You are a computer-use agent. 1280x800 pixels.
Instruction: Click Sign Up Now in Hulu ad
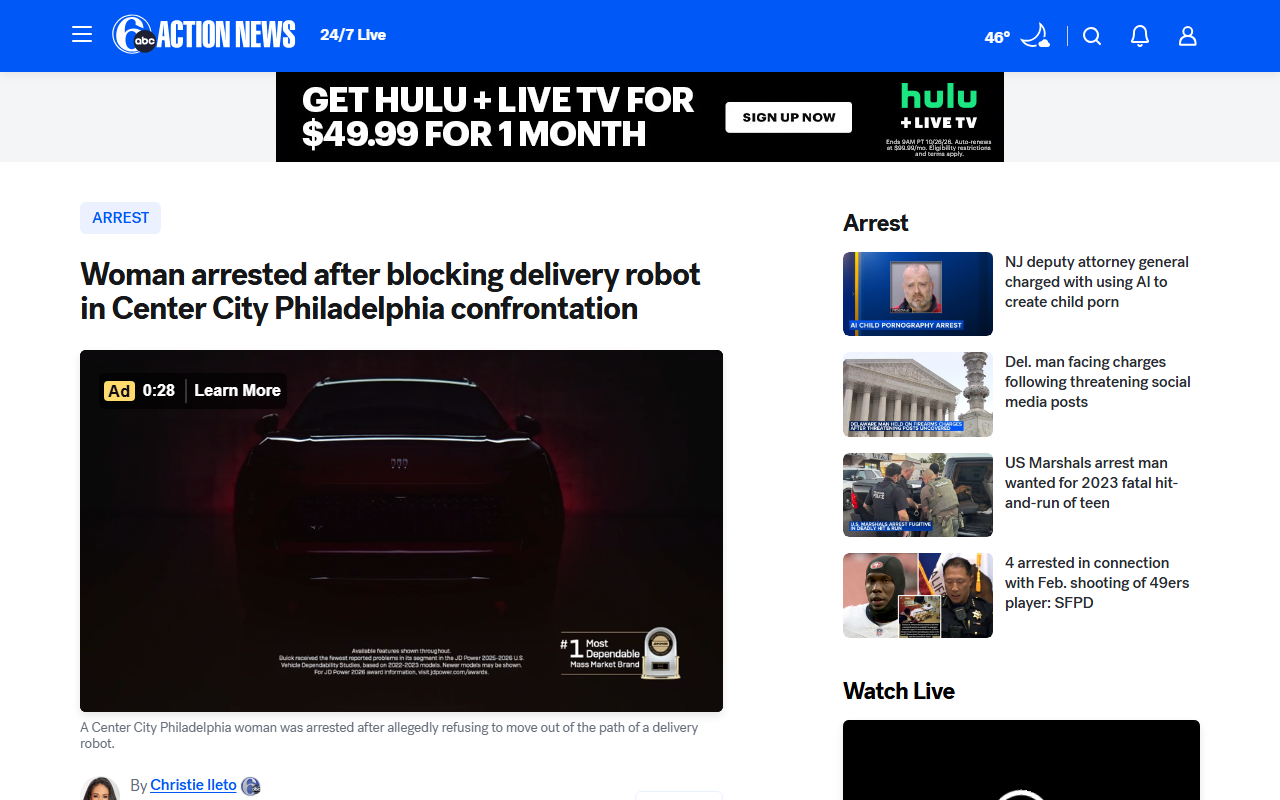(x=789, y=117)
